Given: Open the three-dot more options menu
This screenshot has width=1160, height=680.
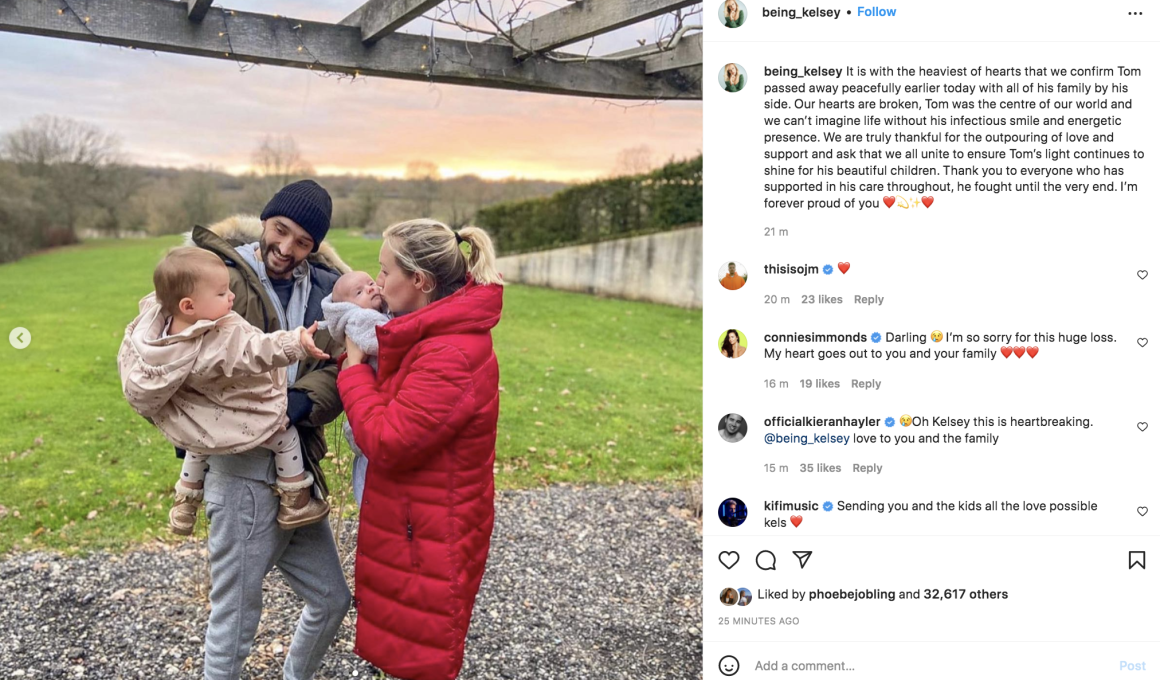Looking at the screenshot, I should [x=1135, y=13].
